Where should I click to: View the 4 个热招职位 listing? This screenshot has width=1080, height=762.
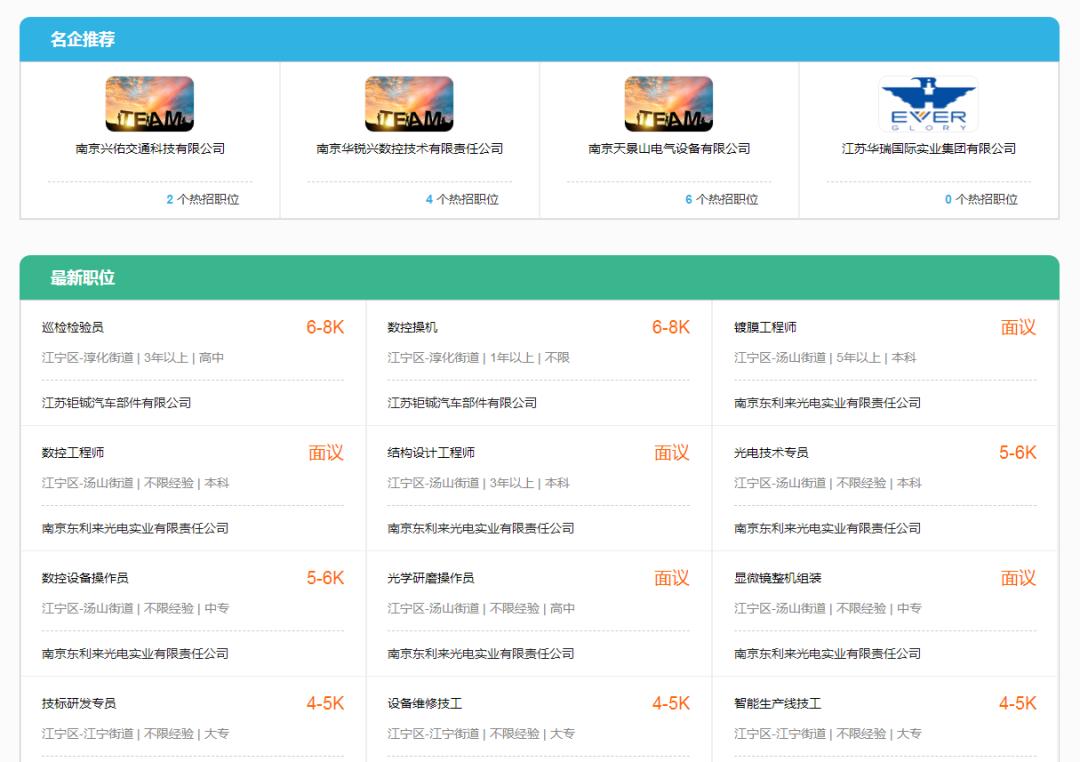click(462, 199)
